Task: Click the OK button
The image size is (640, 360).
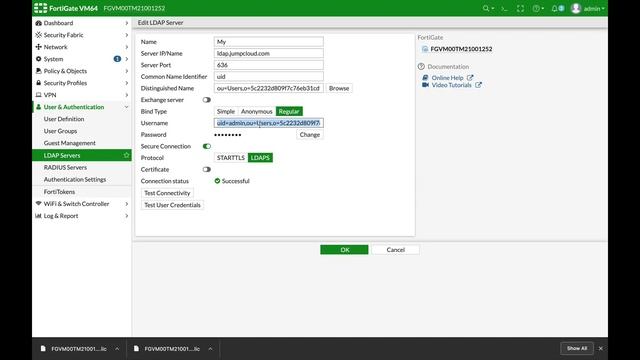Action: 344,250
